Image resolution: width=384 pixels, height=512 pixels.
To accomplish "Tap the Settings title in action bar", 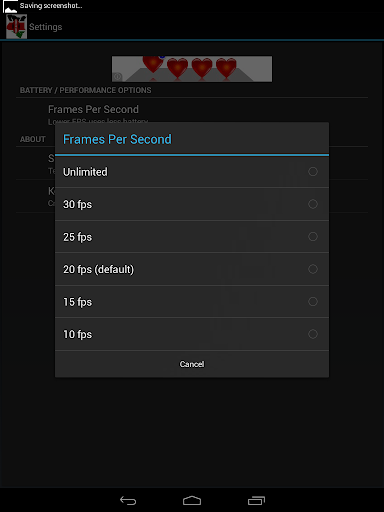I will (x=45, y=27).
